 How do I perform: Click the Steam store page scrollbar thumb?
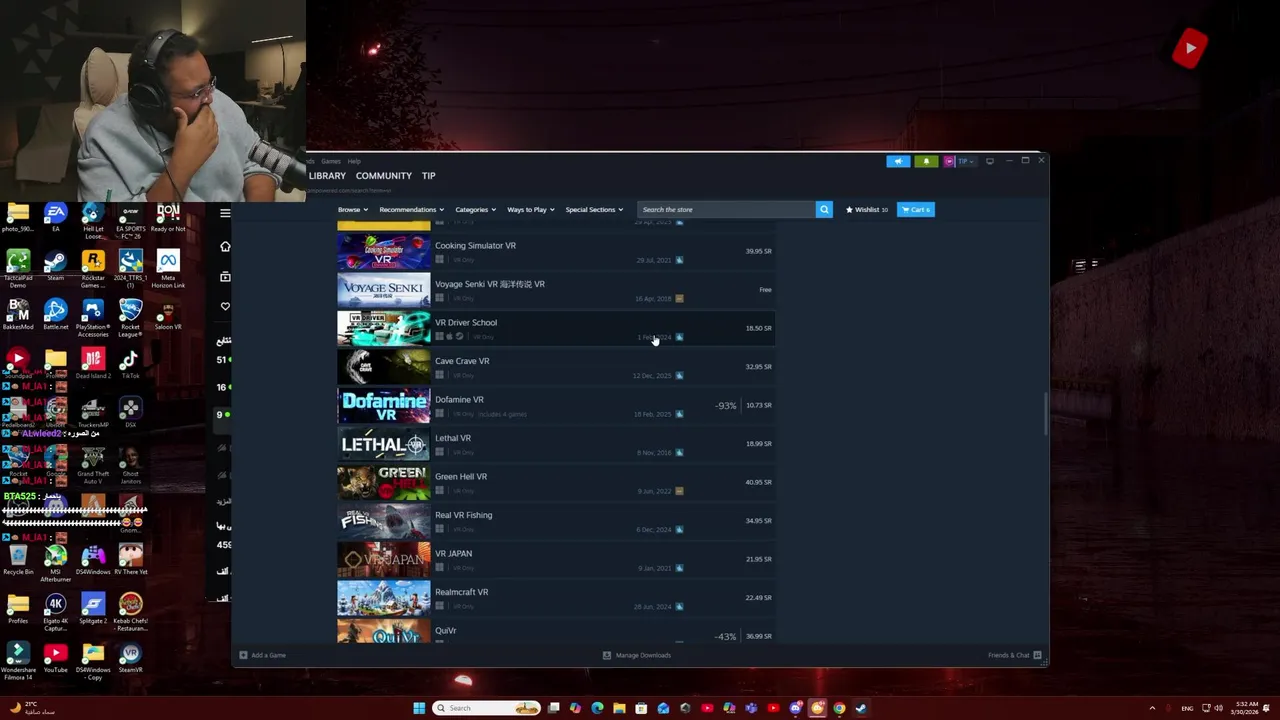[x=1046, y=414]
